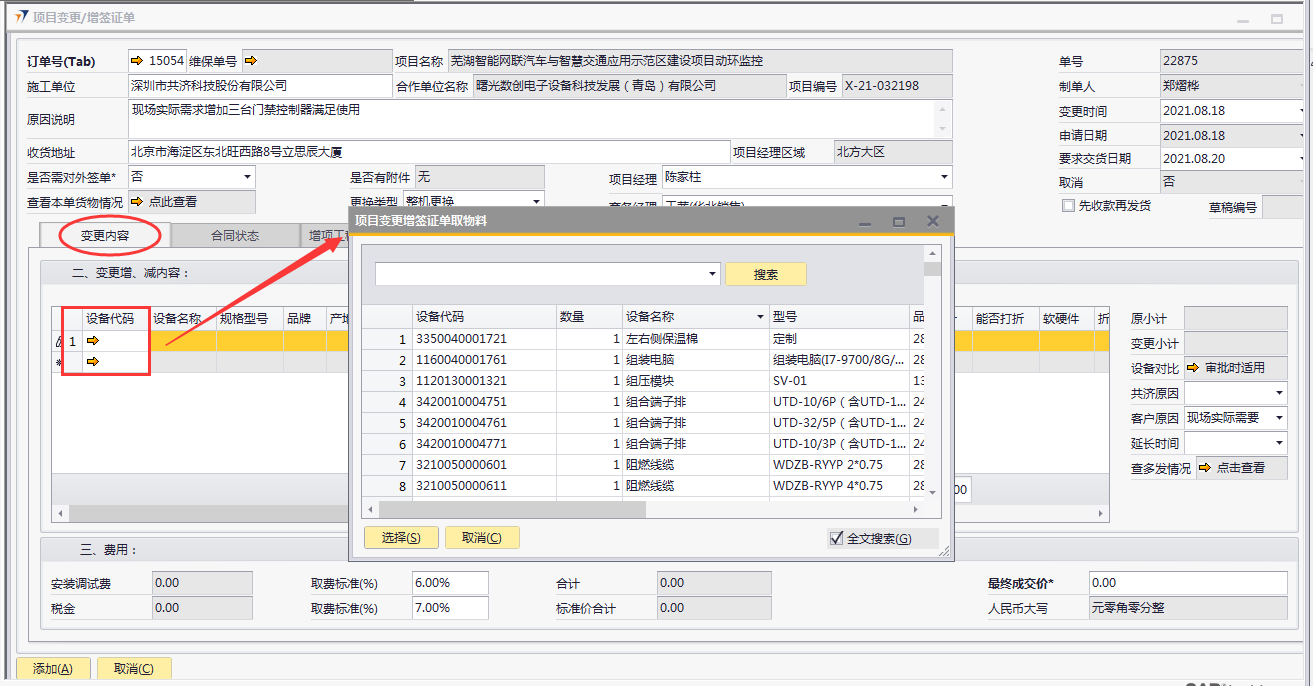Screen dimensions: 1313x686
Task: Maximize the 项目变更增签证单取物料 dialog
Action: pyautogui.click(x=898, y=221)
